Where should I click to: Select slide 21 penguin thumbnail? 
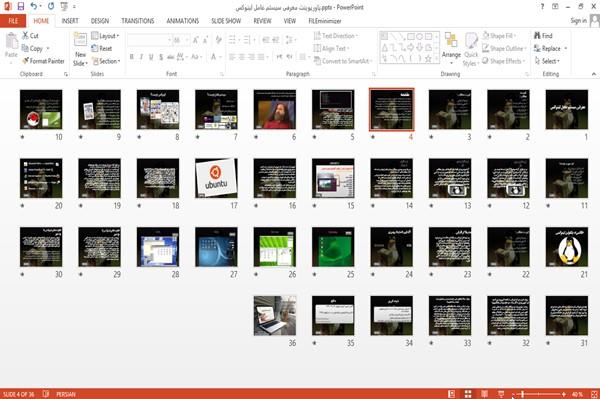567,247
